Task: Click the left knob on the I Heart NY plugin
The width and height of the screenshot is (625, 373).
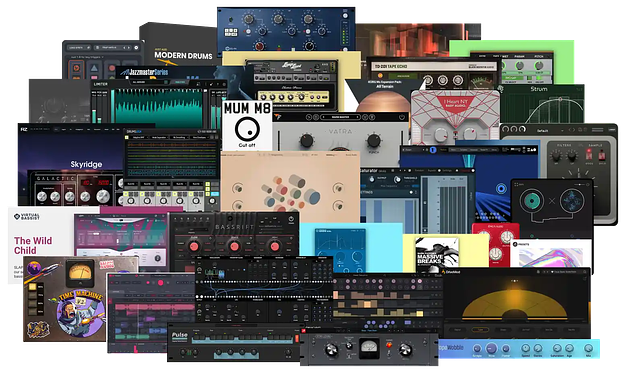Action: (x=440, y=135)
